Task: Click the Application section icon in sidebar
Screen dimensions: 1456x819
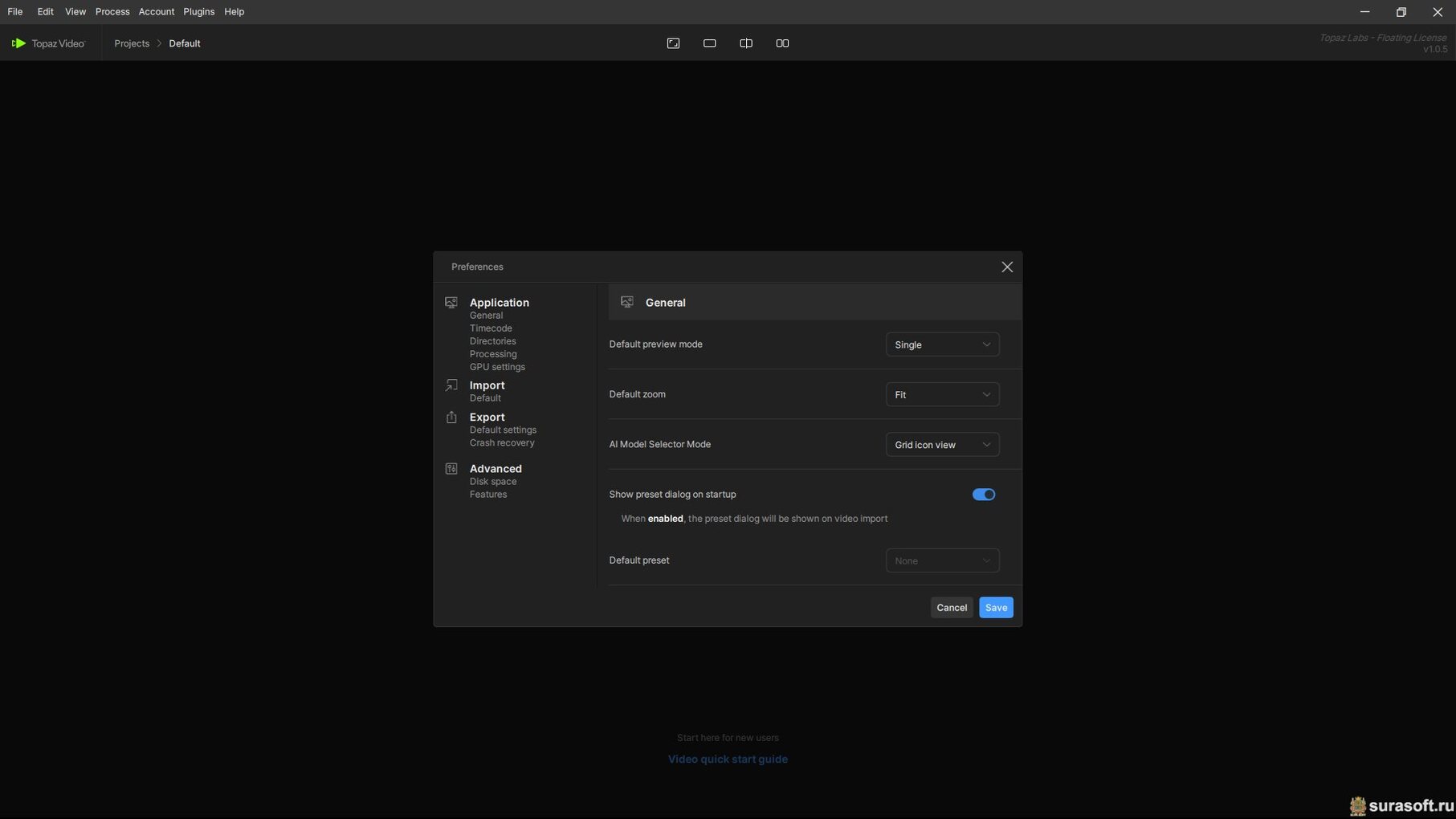Action: [451, 303]
